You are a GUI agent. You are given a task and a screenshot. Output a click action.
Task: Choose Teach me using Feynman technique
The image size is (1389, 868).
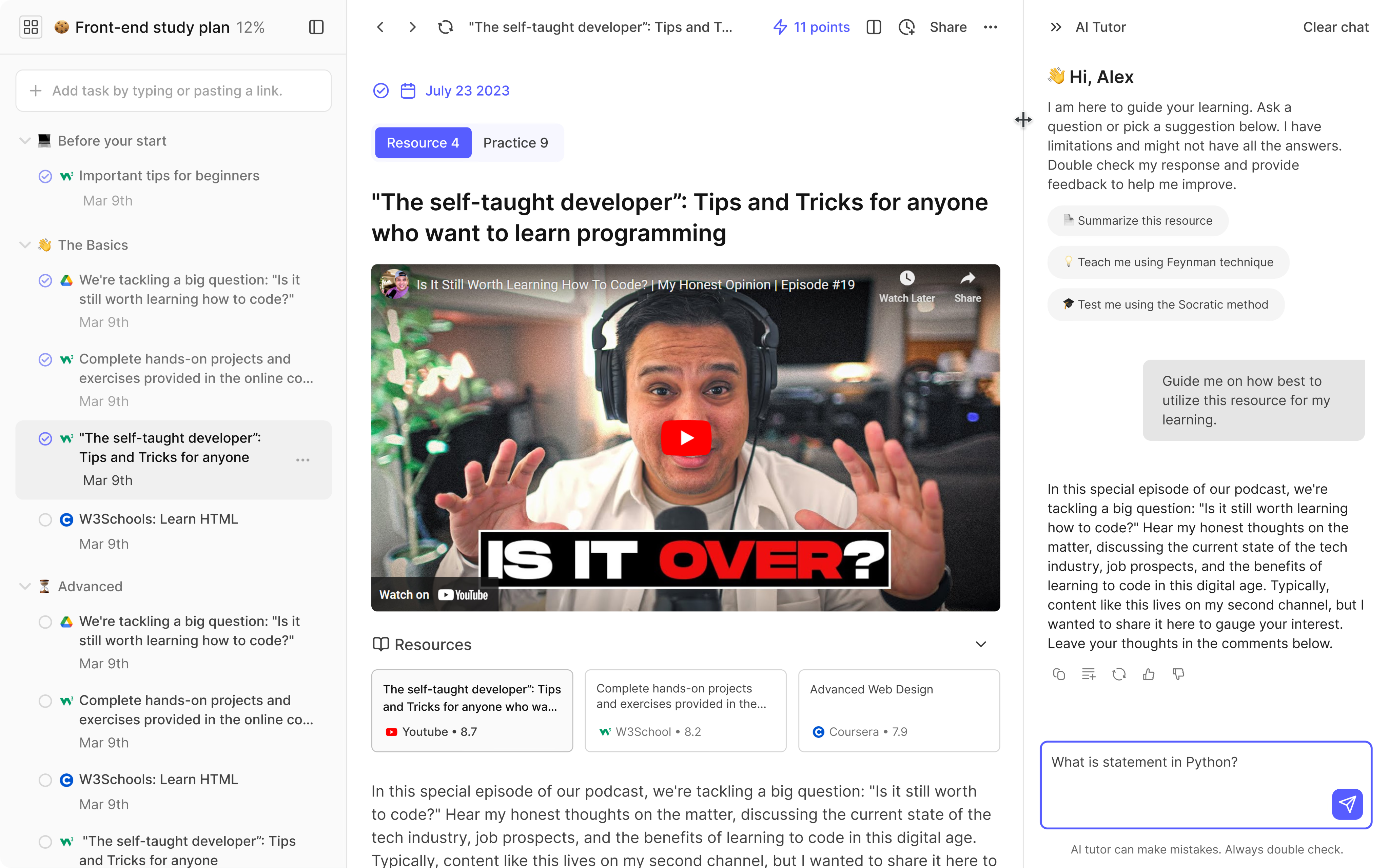(x=1168, y=262)
